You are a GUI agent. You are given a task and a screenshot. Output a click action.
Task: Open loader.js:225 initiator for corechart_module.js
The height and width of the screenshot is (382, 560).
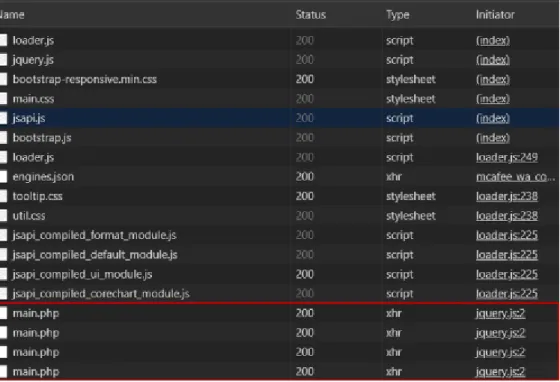click(x=506, y=294)
